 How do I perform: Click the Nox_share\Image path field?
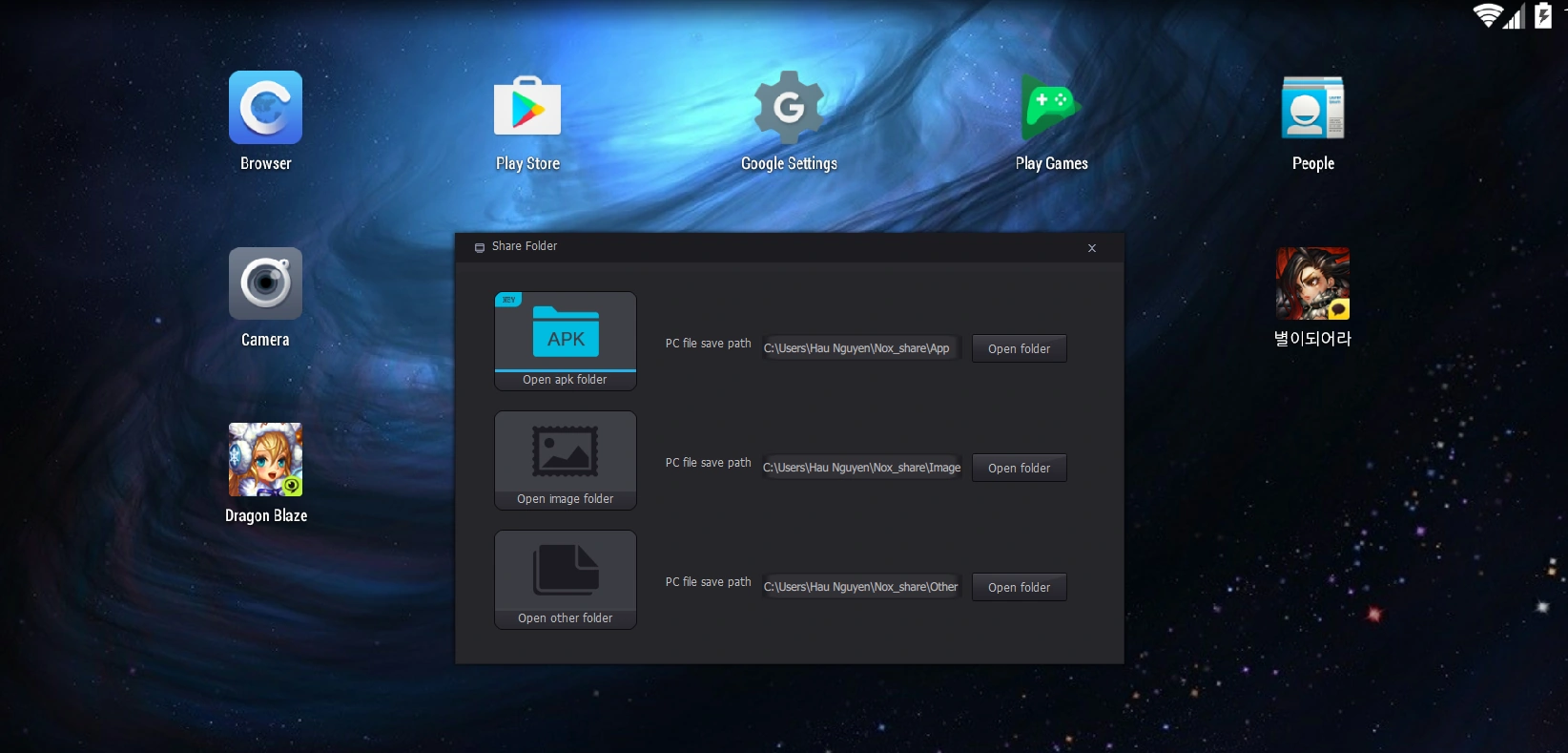point(860,468)
